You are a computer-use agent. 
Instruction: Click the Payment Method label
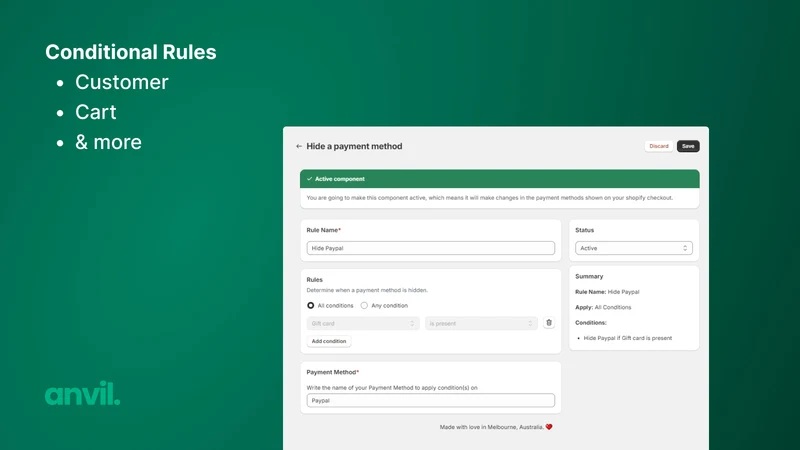pos(333,372)
